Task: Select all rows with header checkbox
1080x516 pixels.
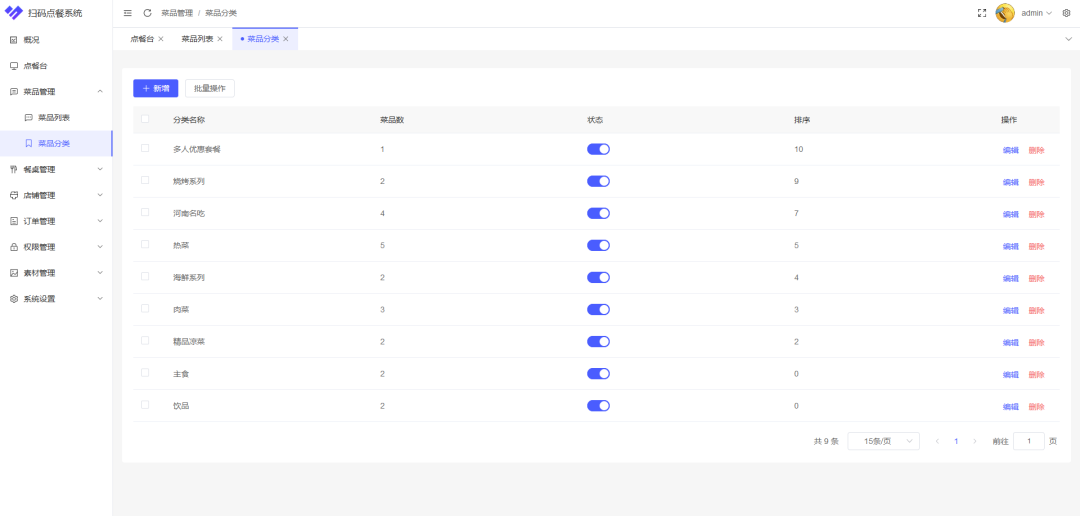Action: click(x=145, y=119)
